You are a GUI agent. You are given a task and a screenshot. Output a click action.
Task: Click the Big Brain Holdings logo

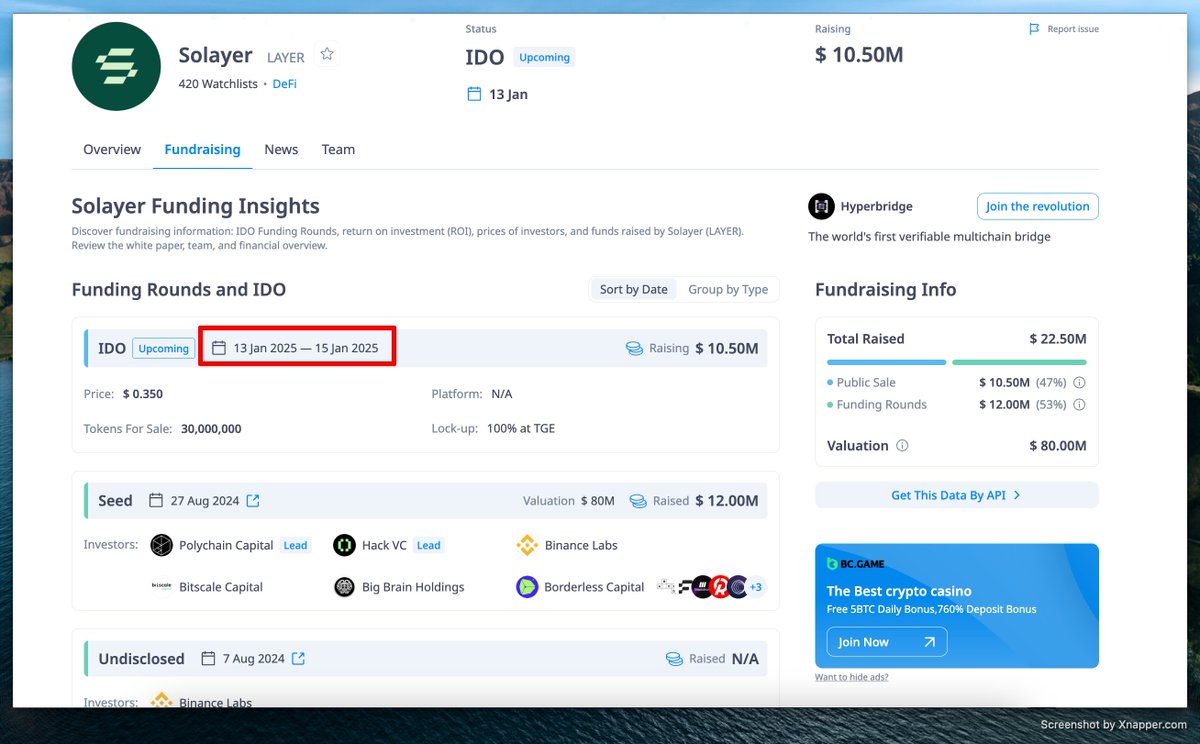344,587
